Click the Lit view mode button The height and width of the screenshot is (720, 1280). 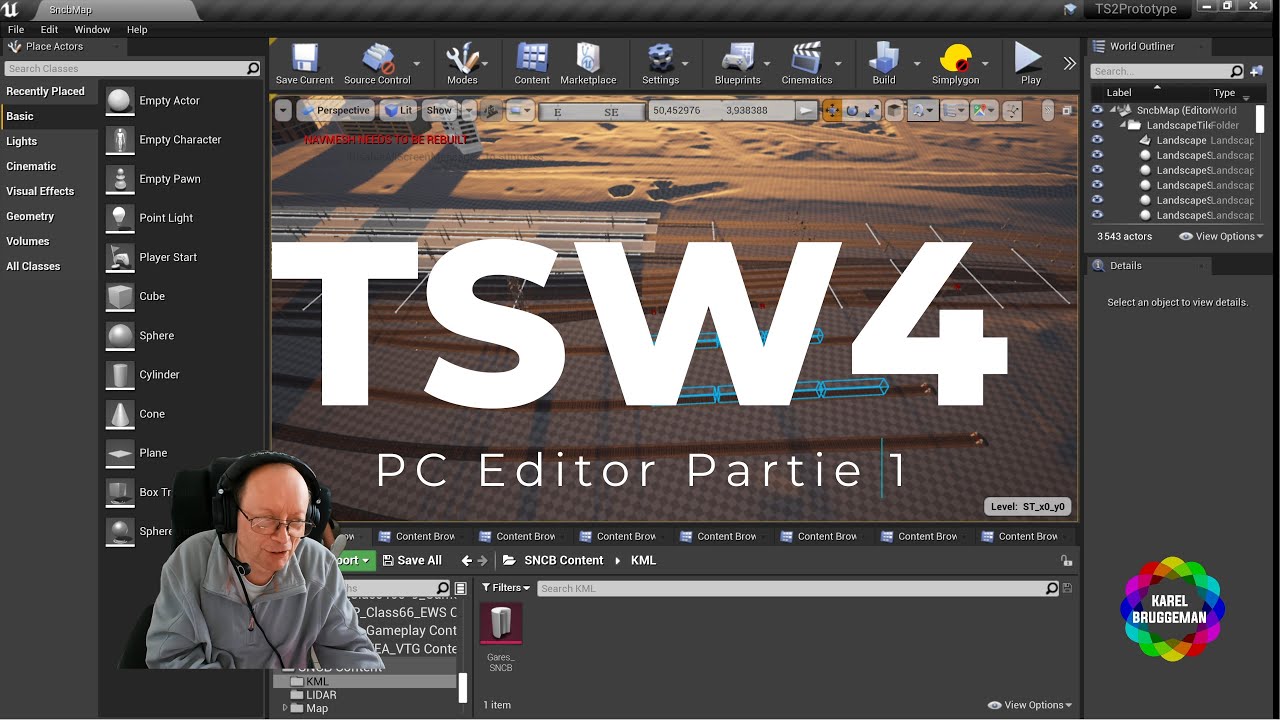[399, 111]
